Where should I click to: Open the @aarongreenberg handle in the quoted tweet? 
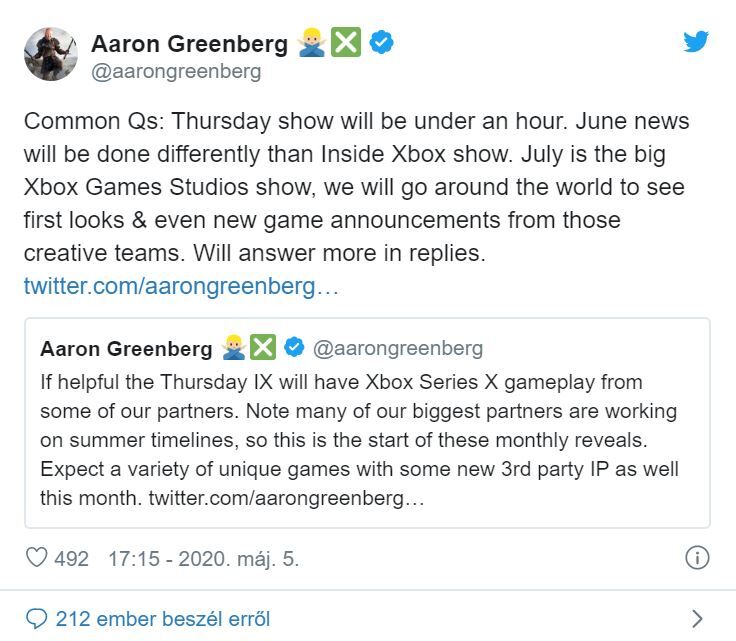[x=397, y=348]
